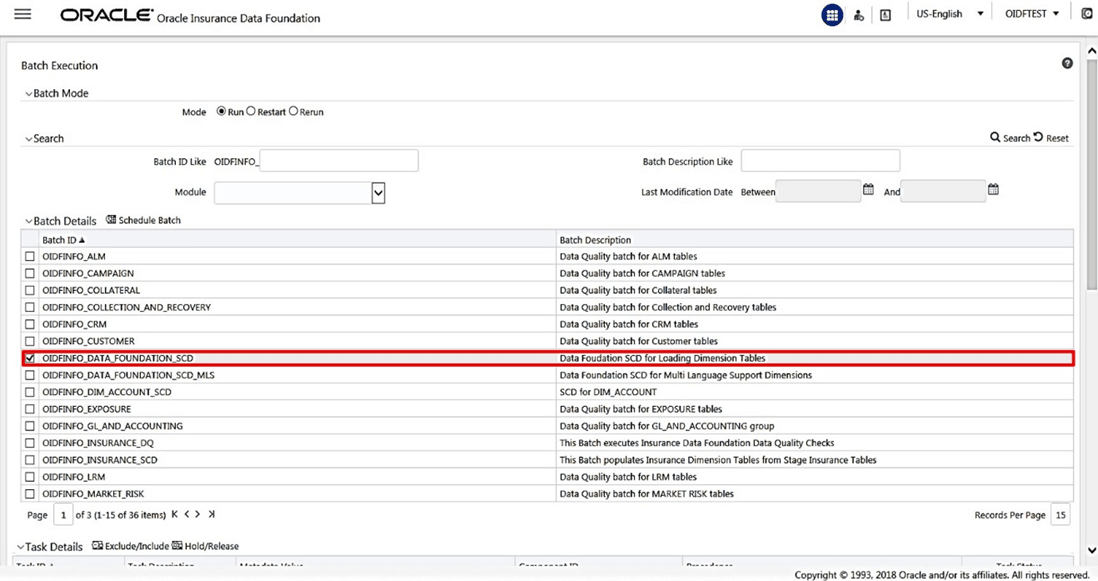This screenshot has width=1098, height=581.
Task: Click Hold/Release label
Action: pos(211,546)
